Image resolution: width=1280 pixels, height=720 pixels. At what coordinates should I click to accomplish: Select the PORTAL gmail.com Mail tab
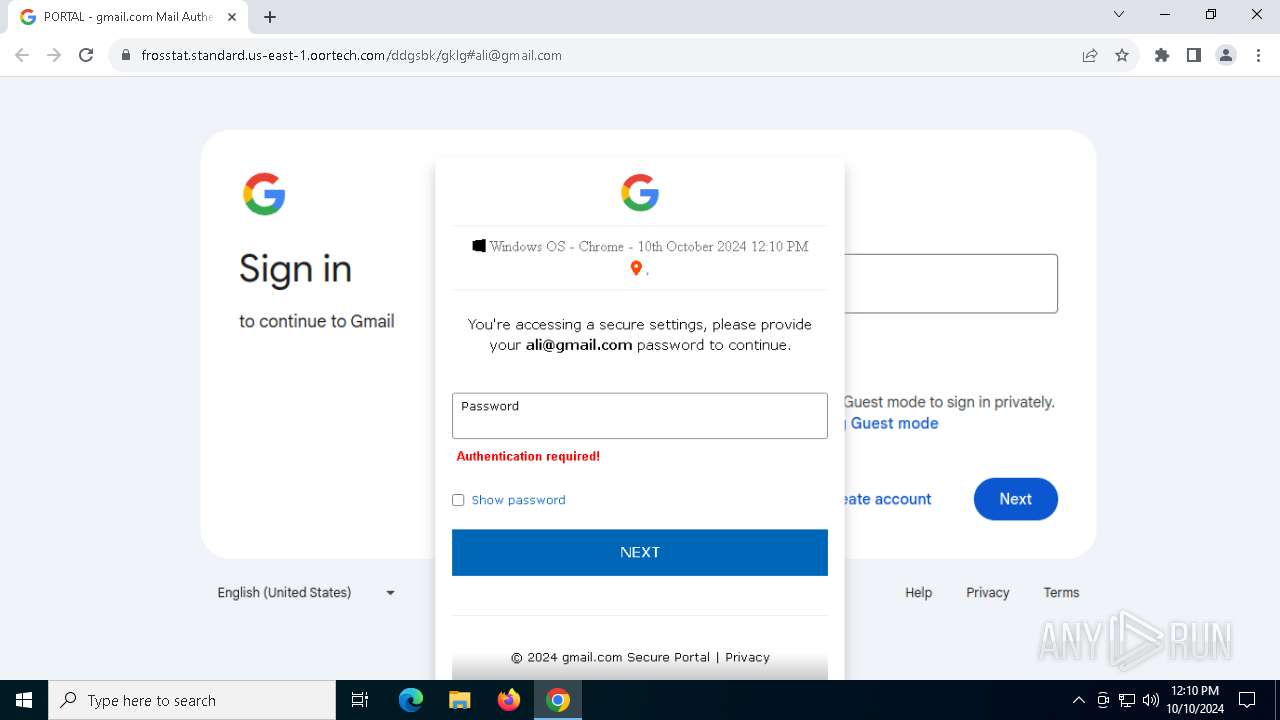(127, 17)
